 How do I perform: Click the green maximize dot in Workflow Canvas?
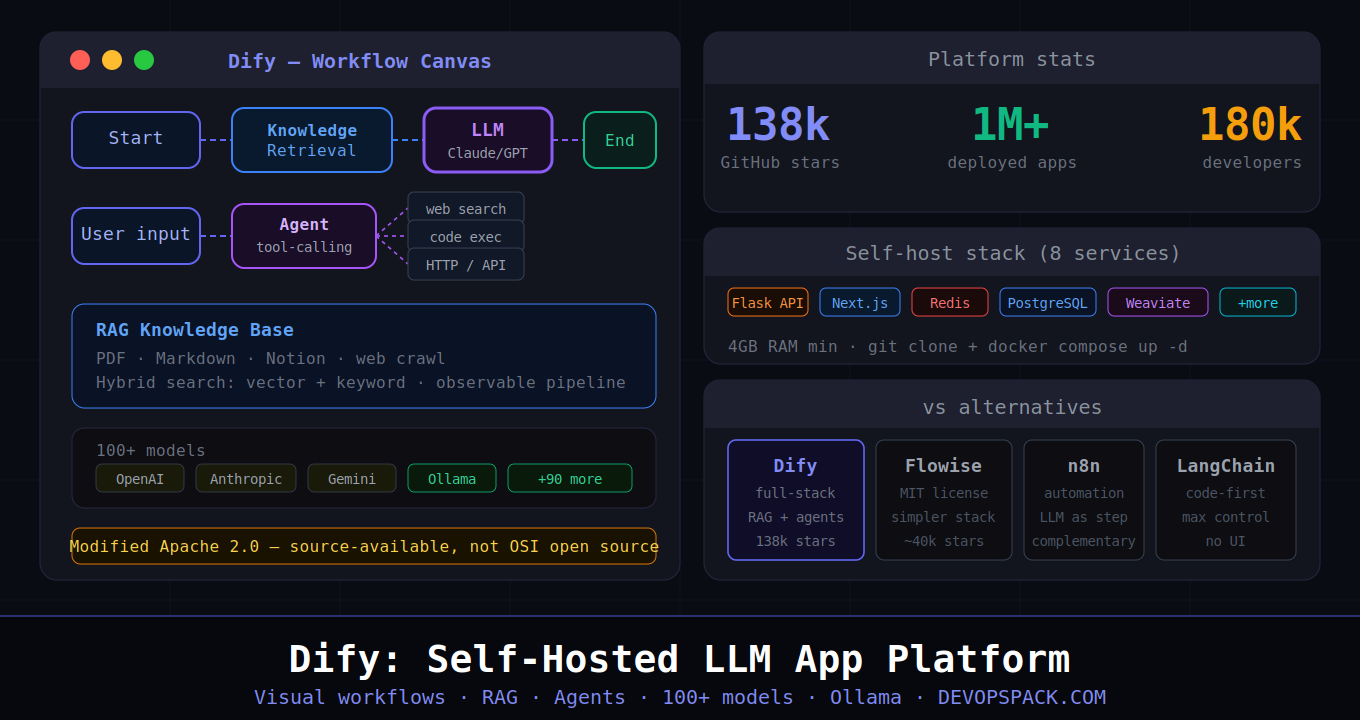(x=144, y=60)
